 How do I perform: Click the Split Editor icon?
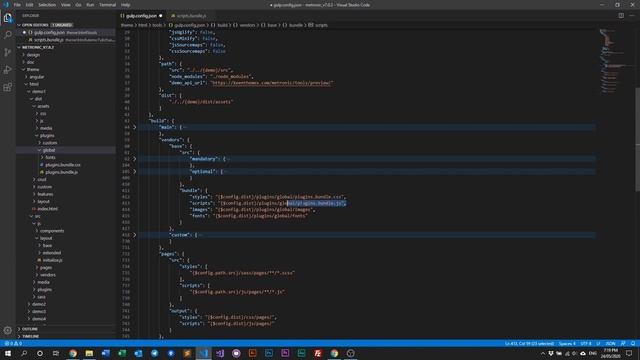(621, 16)
